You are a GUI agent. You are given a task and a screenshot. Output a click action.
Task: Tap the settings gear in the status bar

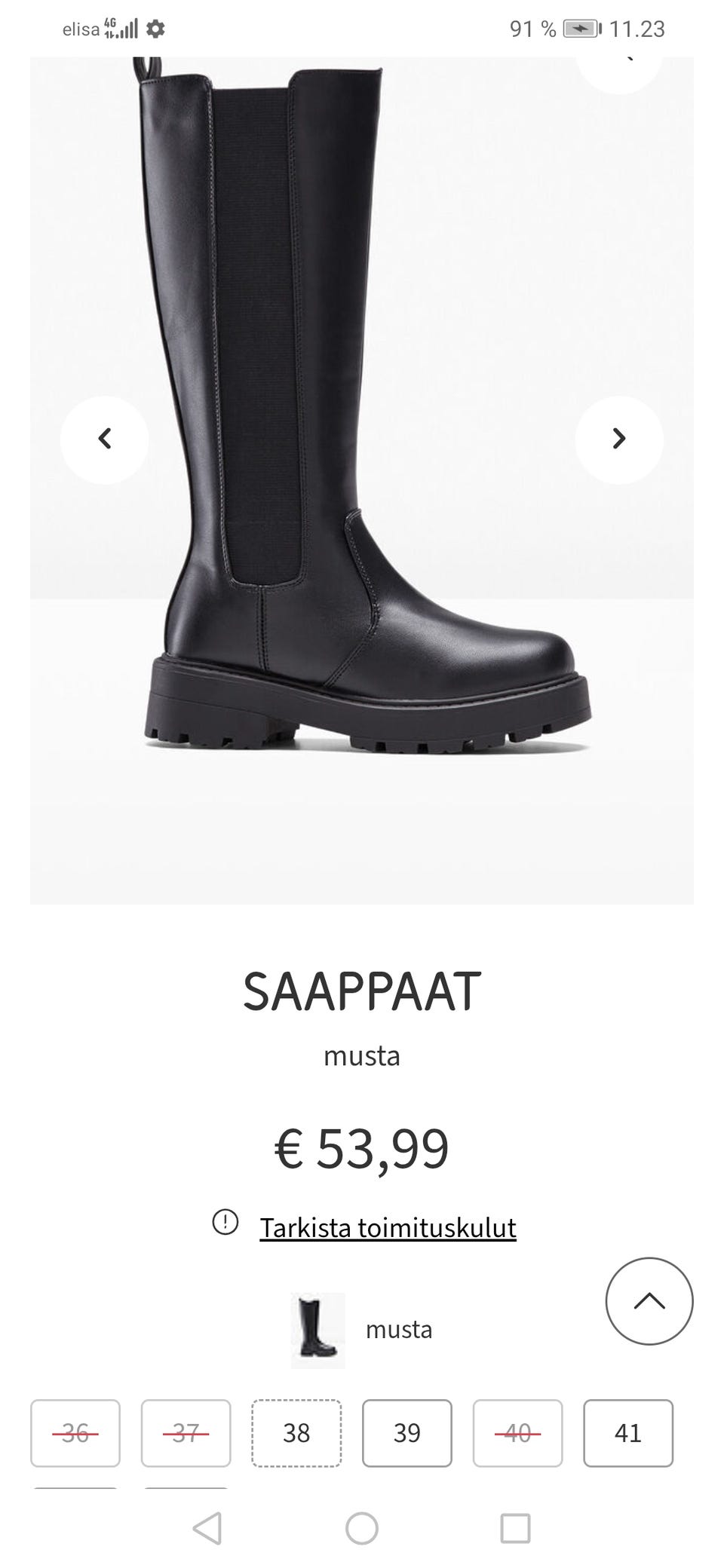155,29
